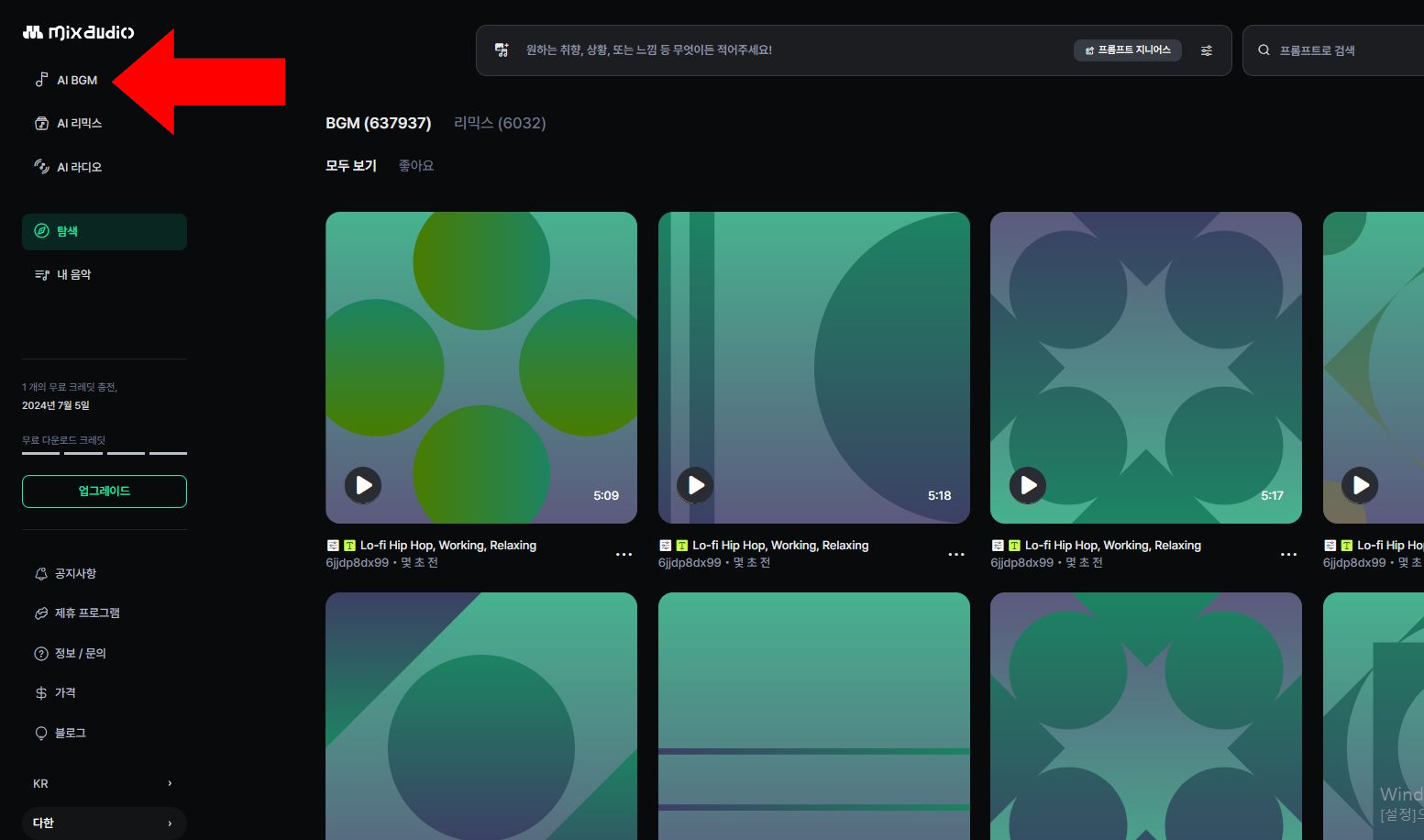The width and height of the screenshot is (1424, 840).
Task: Click the green T badge on 5:17 track title
Action: 1014,546
